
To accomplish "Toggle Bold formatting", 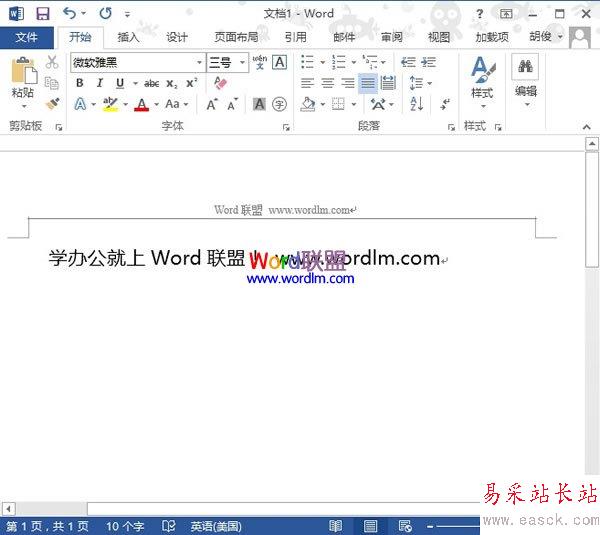I will pos(80,83).
